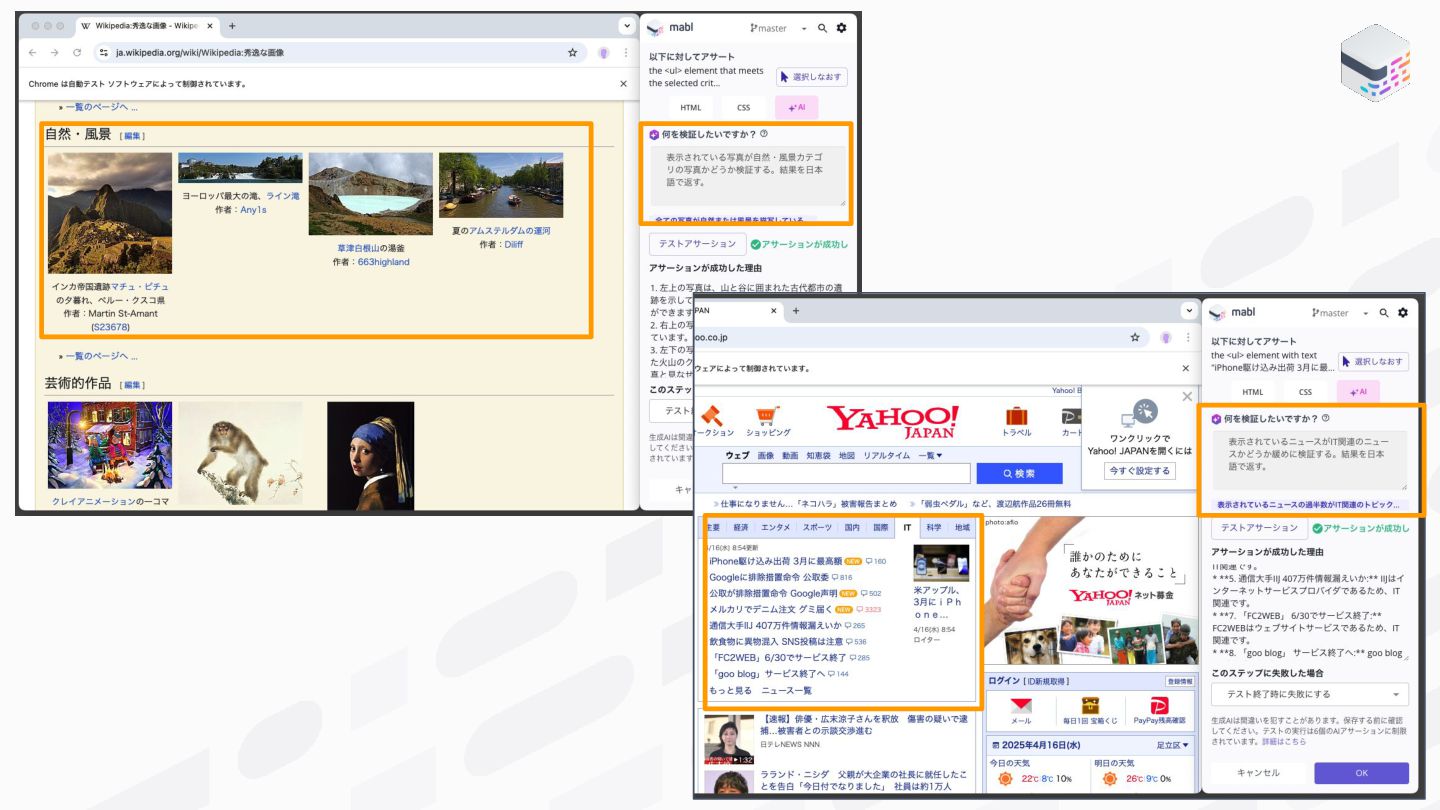1440x810 pixels.
Task: Select the AI tab in lower mabl panel
Action: (x=1358, y=392)
